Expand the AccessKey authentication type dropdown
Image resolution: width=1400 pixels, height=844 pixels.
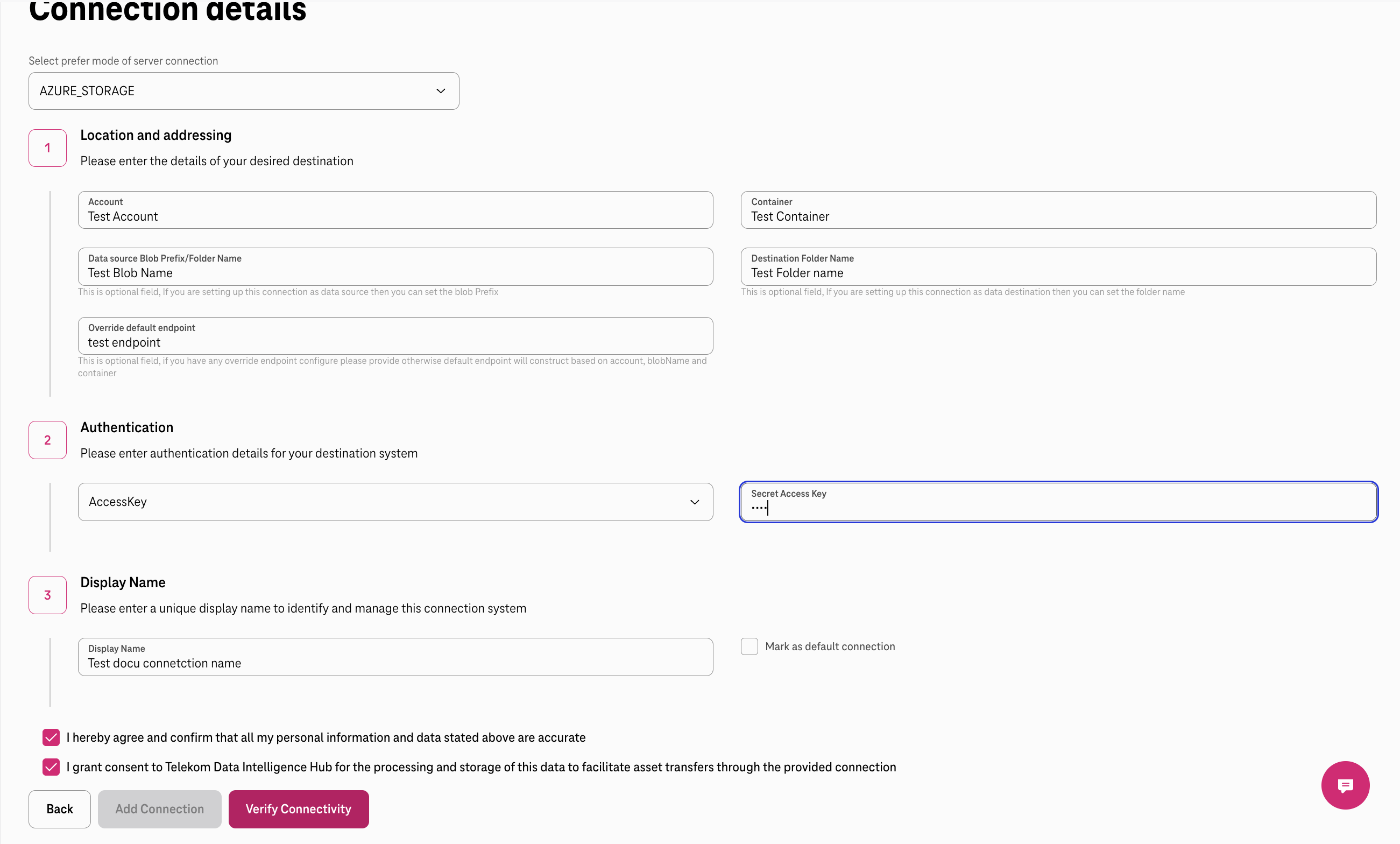pyautogui.click(x=395, y=502)
